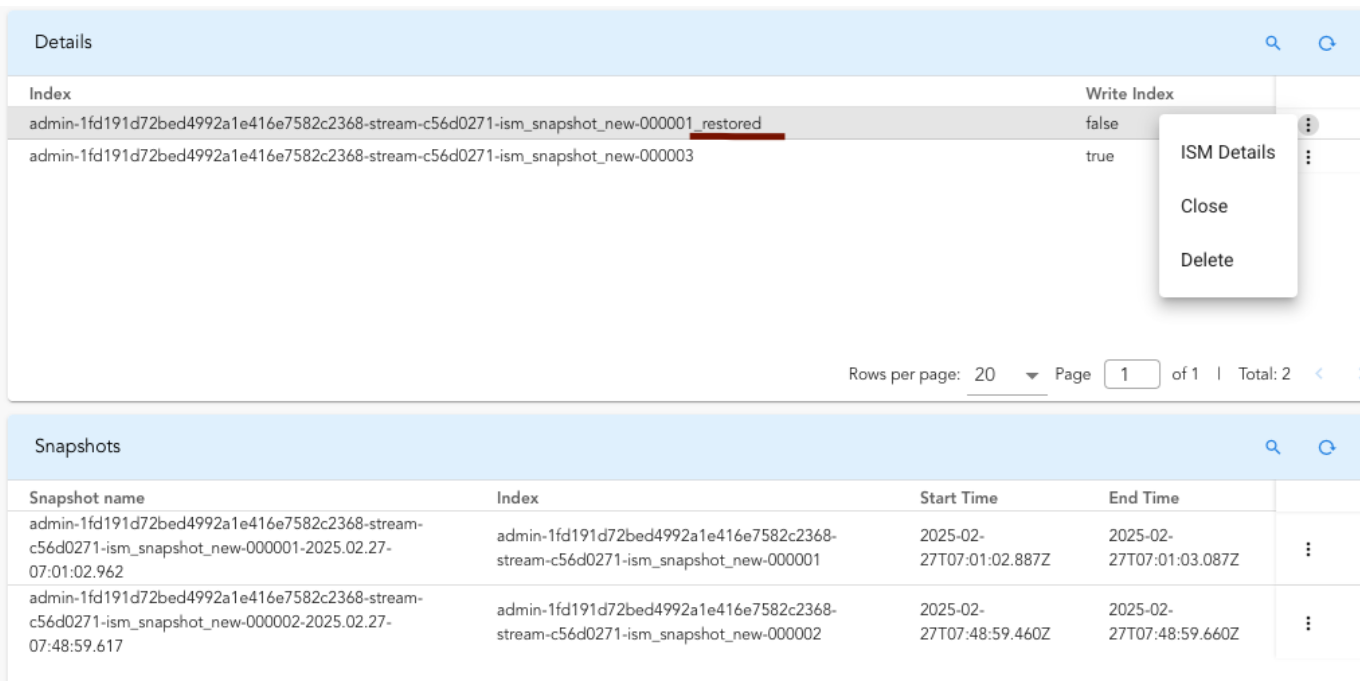1368x681 pixels.
Task: Sort snapshots by Start Time header
Action: (x=958, y=498)
